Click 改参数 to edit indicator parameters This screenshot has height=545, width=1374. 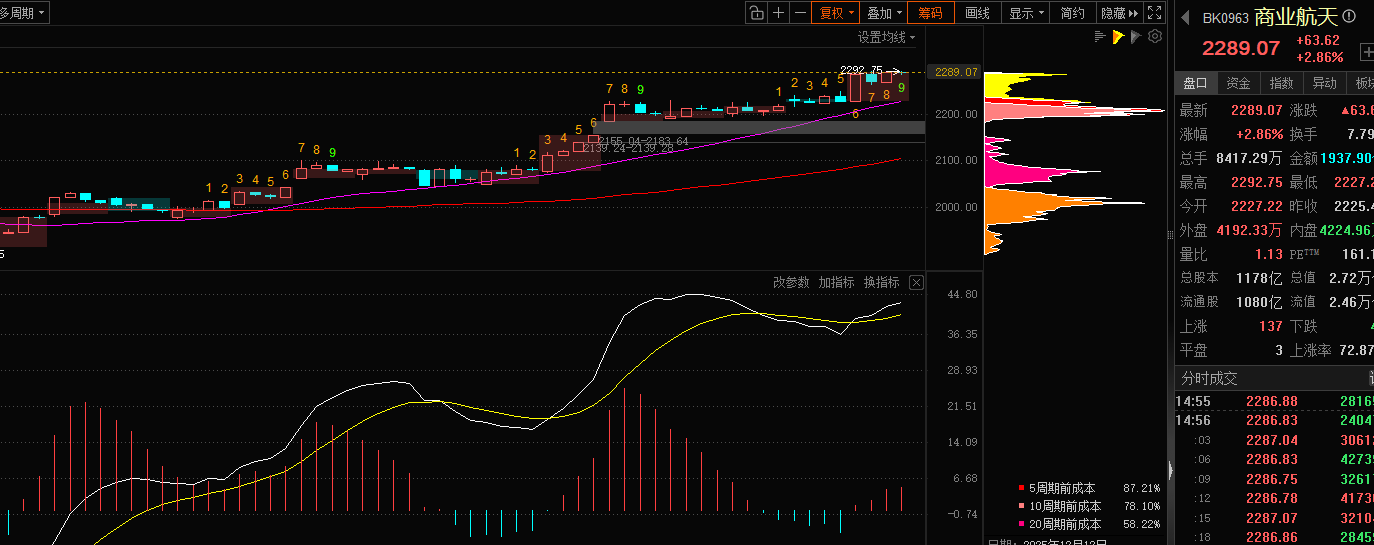pos(791,283)
